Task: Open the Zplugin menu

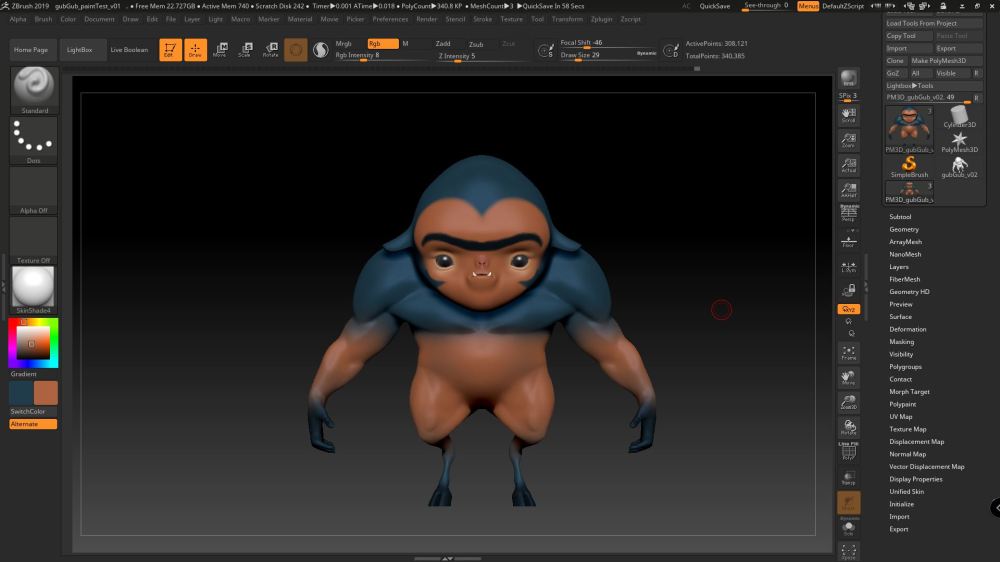Action: click(602, 19)
